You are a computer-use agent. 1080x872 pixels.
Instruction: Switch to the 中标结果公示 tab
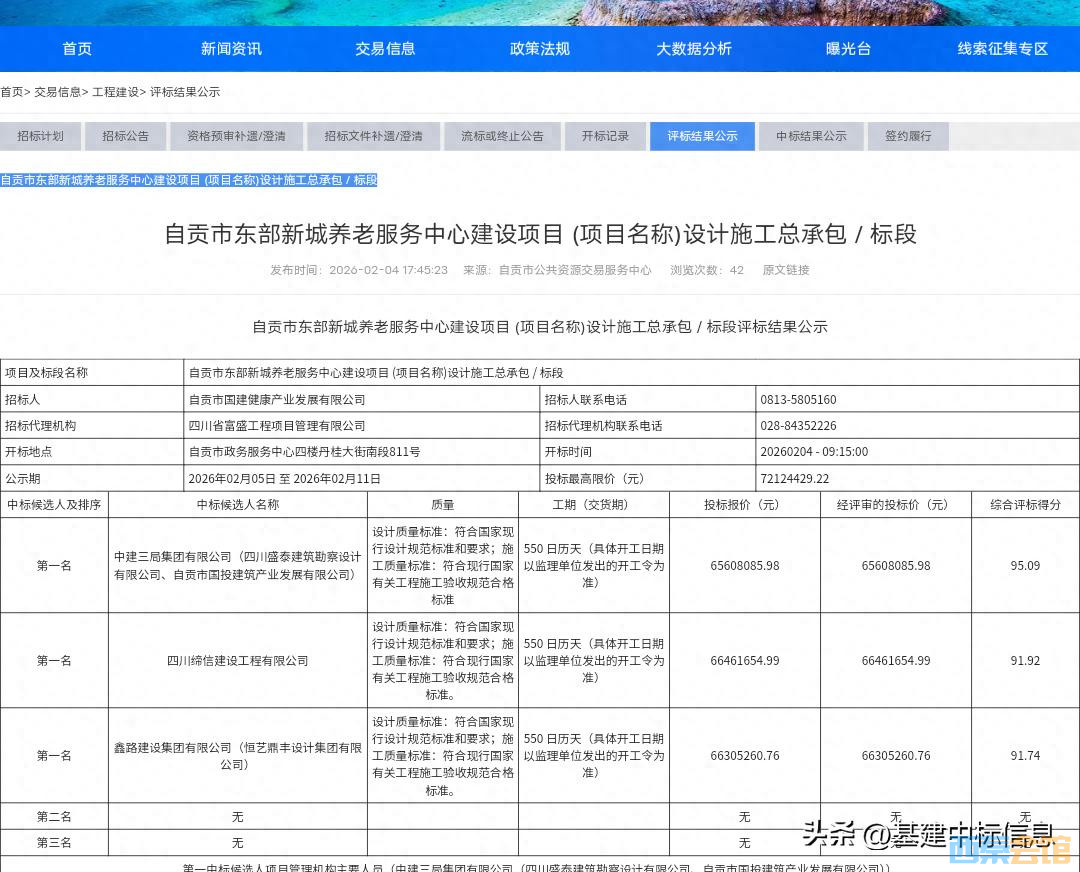(x=811, y=136)
